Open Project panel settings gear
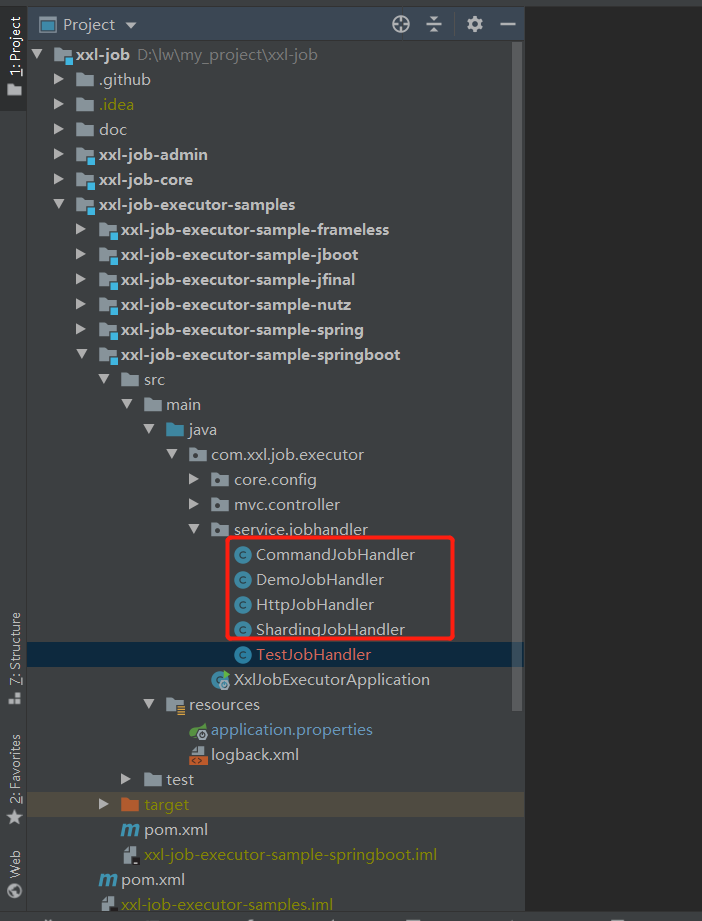The height and width of the screenshot is (921, 702). pyautogui.click(x=475, y=24)
